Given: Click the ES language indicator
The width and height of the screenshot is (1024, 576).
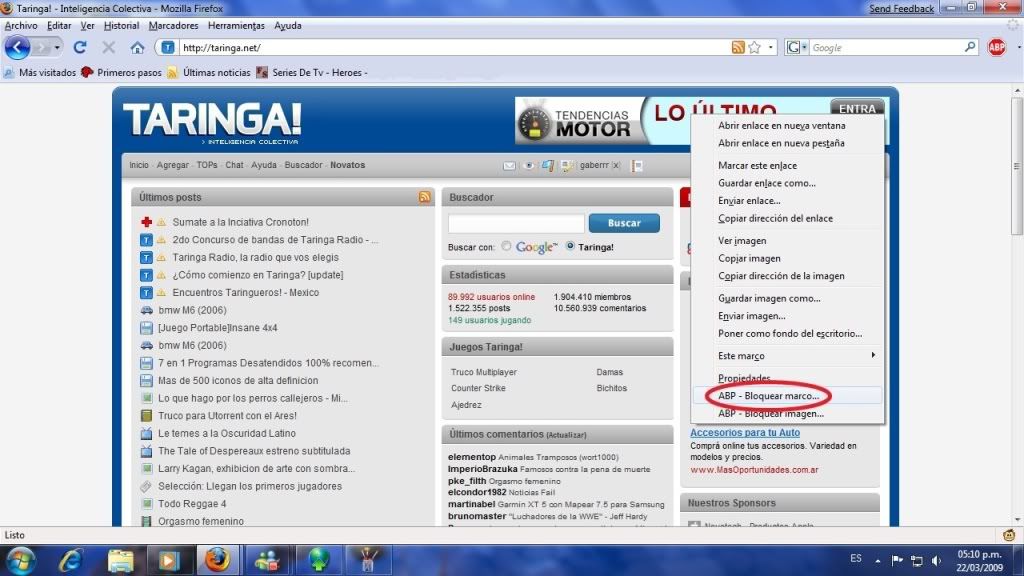Looking at the screenshot, I should (856, 558).
